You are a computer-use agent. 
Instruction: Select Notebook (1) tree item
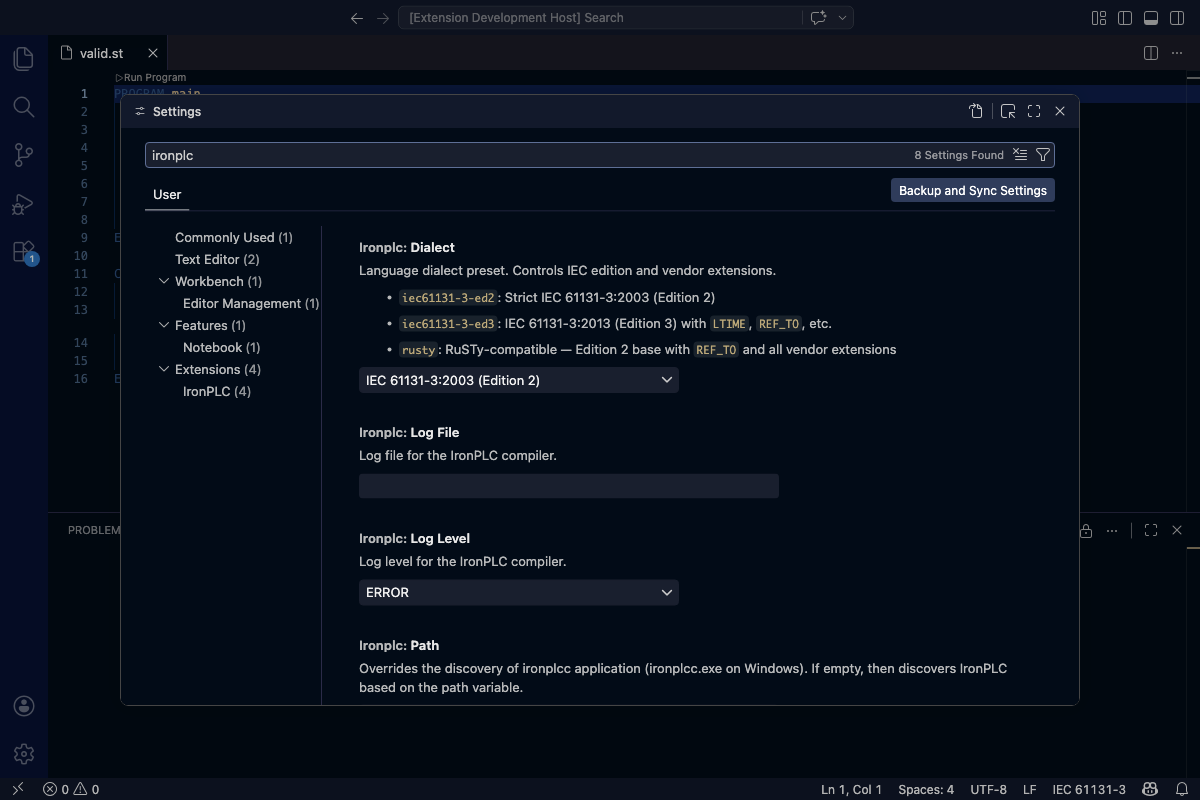click(221, 347)
